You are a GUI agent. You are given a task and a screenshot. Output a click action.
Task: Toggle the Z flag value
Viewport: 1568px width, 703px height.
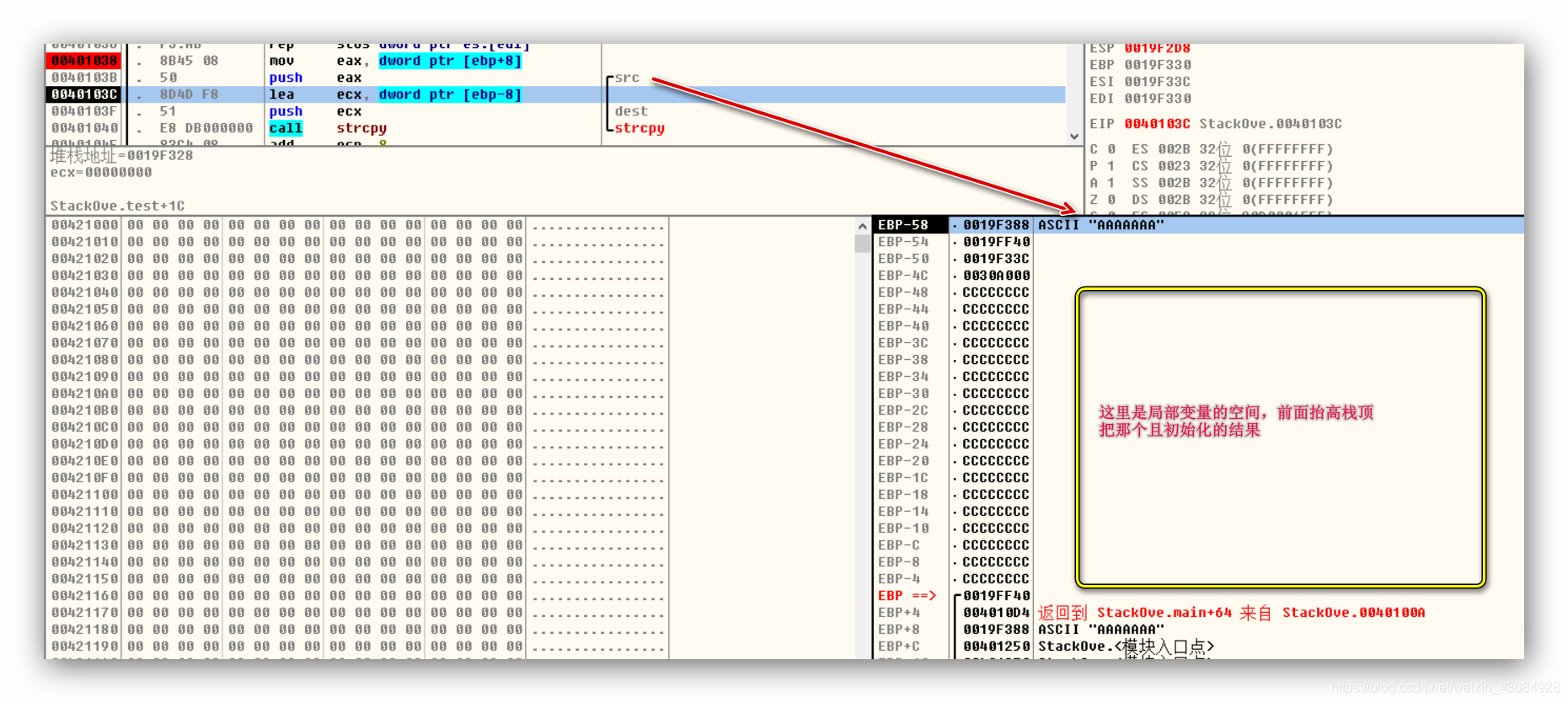(x=1111, y=200)
